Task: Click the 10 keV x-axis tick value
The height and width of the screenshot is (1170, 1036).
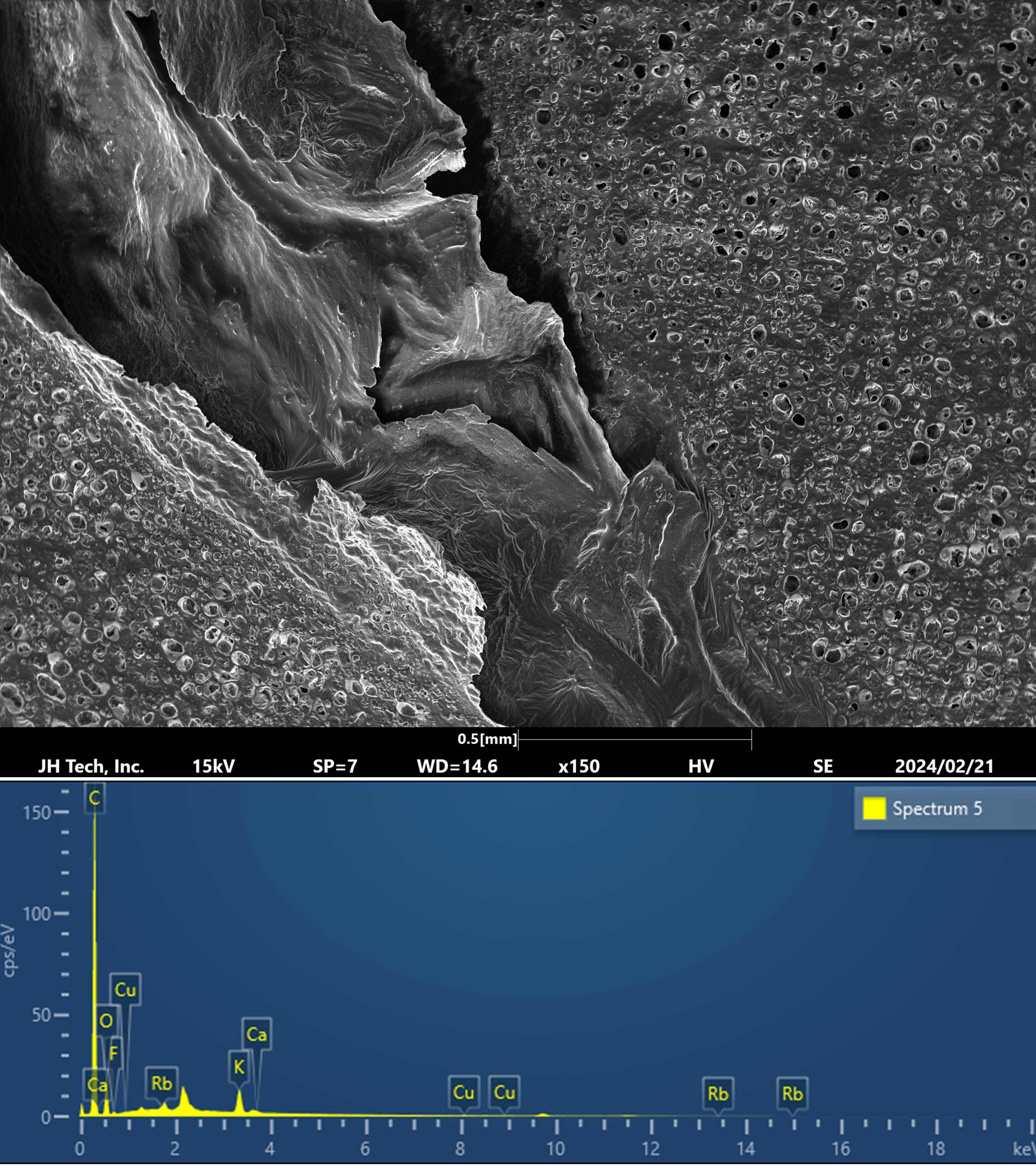Action: 555,1149
